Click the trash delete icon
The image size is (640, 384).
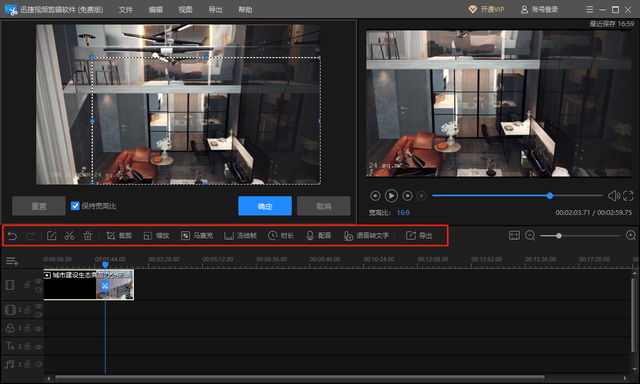point(87,235)
